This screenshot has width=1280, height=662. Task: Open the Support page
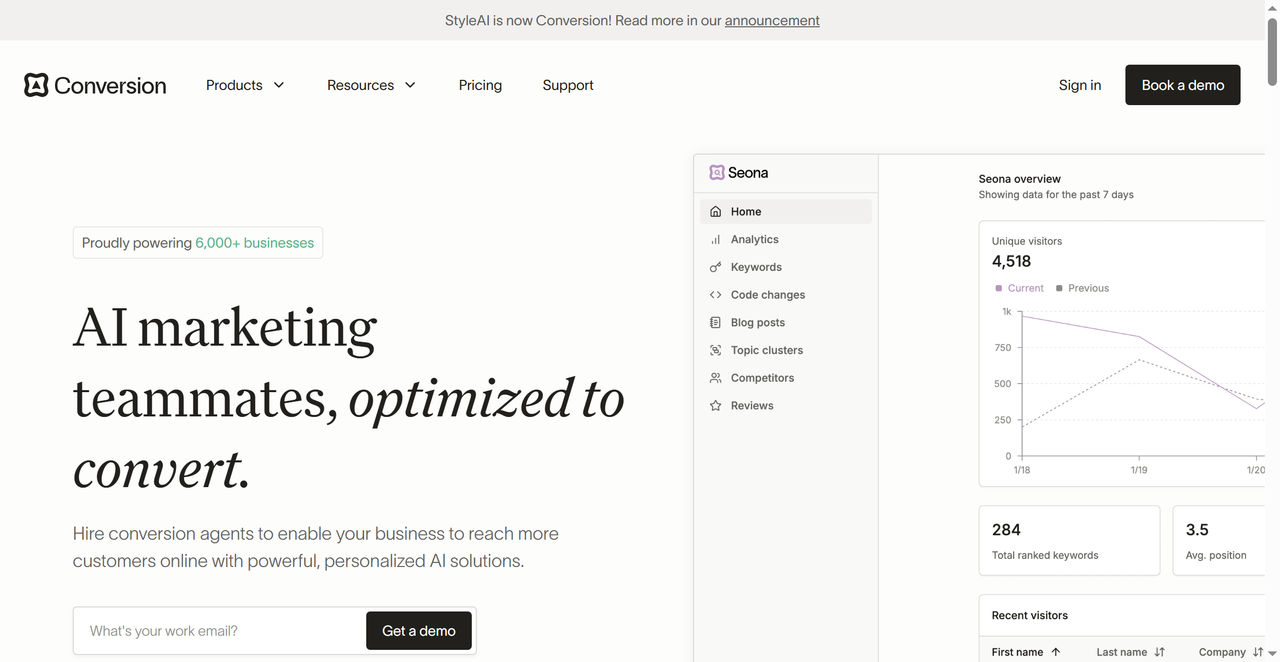tap(568, 85)
